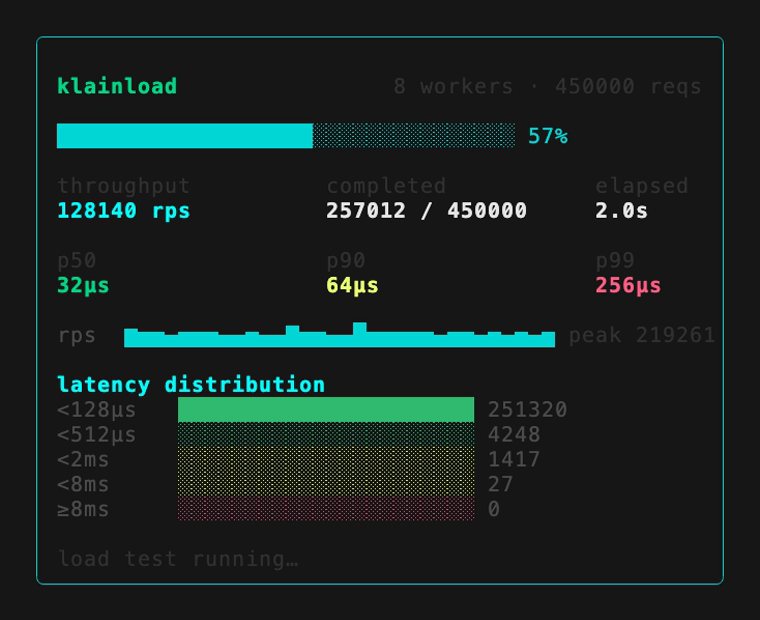Image resolution: width=760 pixels, height=620 pixels.
Task: Click the elapsed label
Action: (642, 186)
